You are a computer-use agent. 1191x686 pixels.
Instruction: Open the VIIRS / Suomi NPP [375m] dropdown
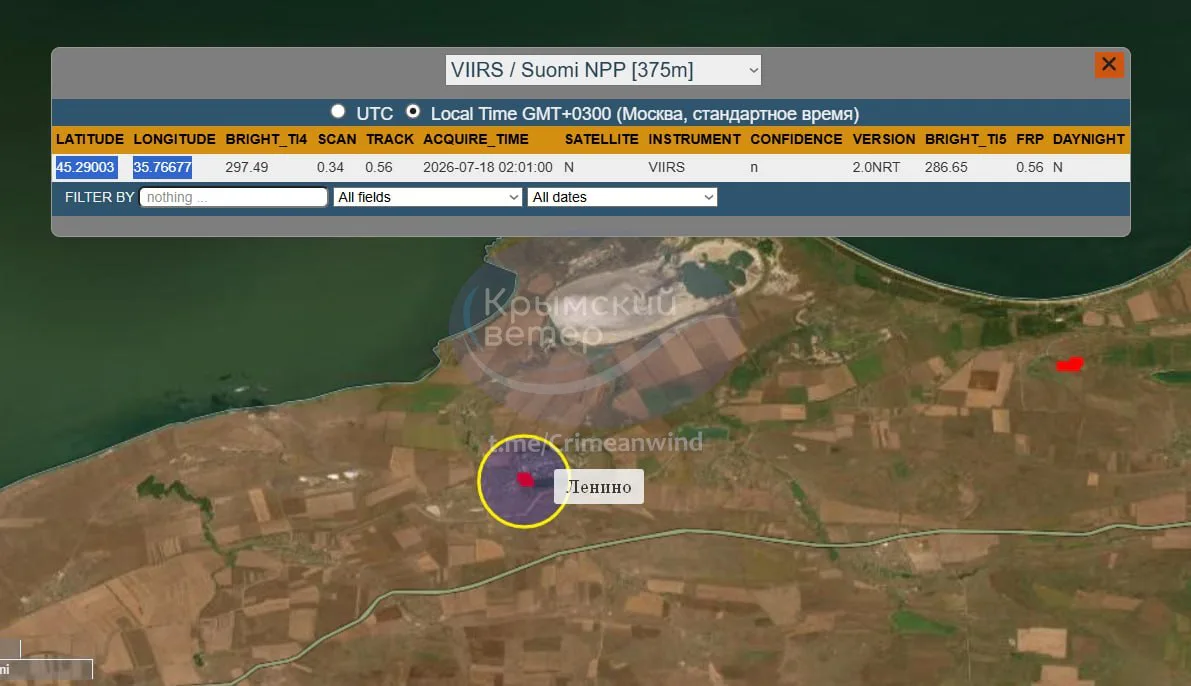pos(603,70)
